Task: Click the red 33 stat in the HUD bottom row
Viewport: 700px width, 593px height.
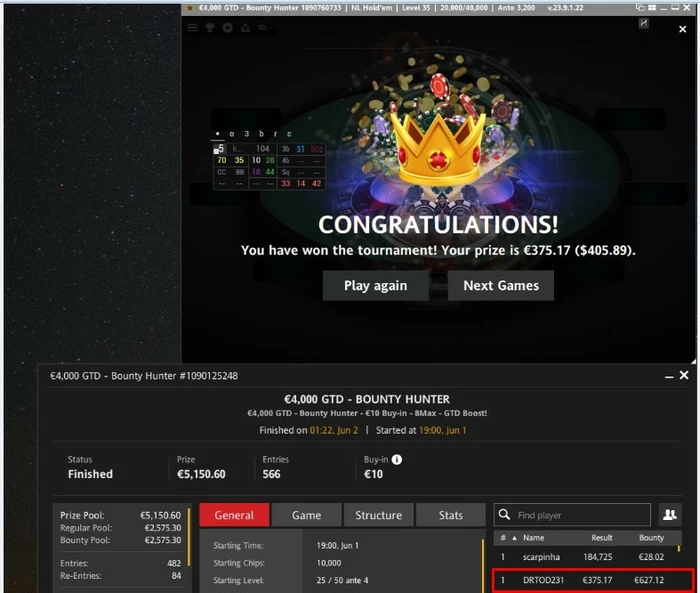Action: (x=286, y=183)
